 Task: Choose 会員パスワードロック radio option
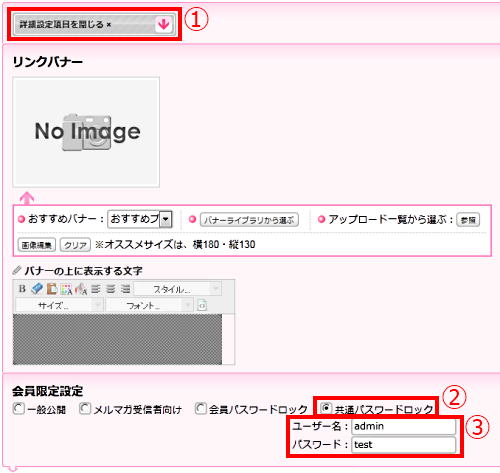(x=200, y=408)
